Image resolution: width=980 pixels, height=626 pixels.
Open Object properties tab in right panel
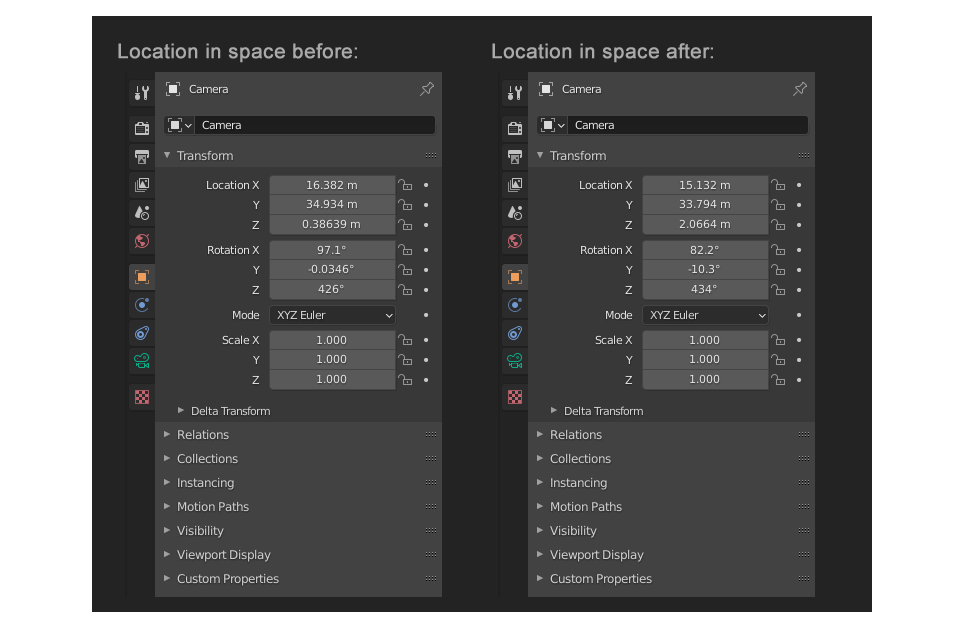point(515,277)
